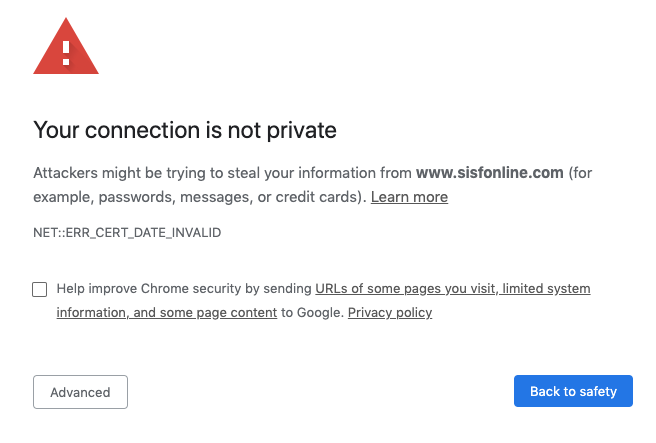
Task: Expand the Advanced options button
Action: pos(80,392)
